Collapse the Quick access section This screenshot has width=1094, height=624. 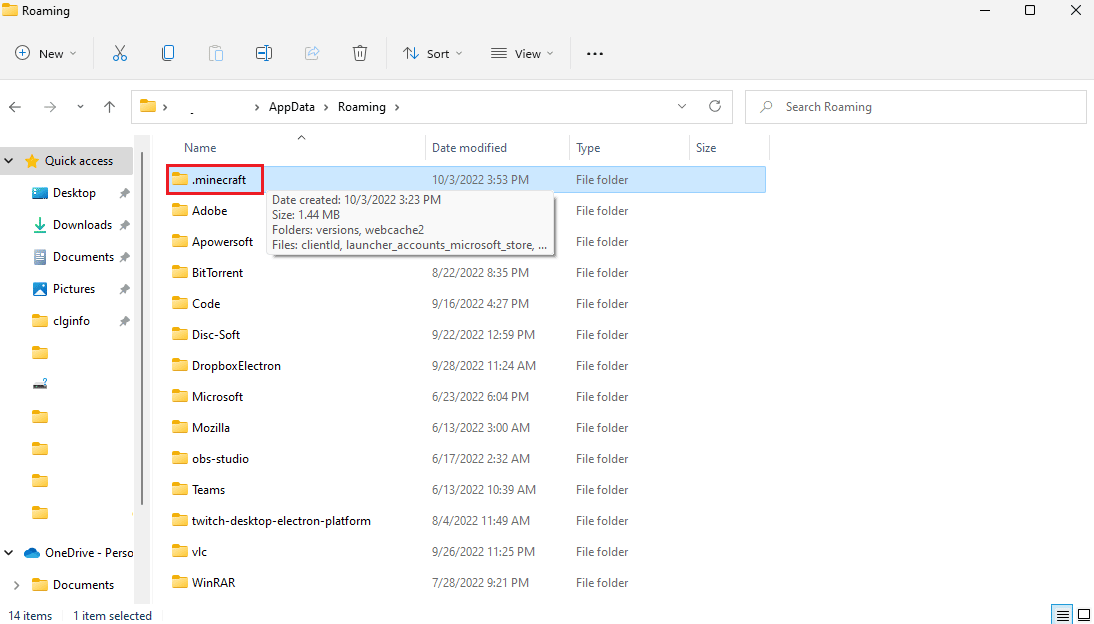pos(9,161)
